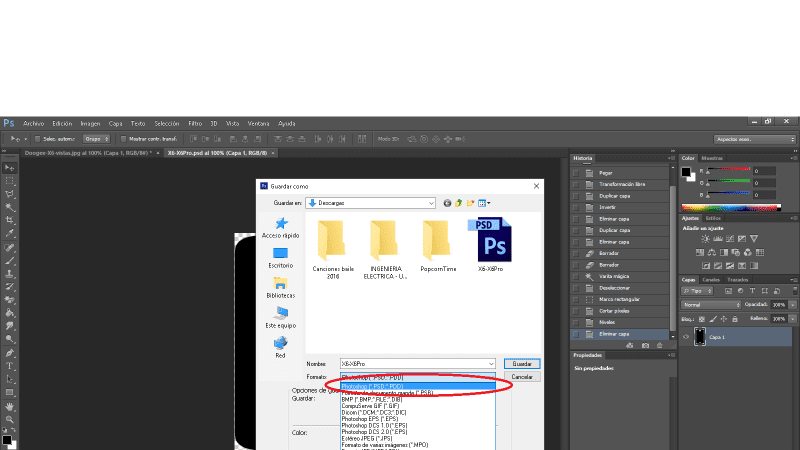Add a Vibrance adjustment (triangle icon)
The width and height of the screenshot is (800, 450).
click(x=754, y=239)
